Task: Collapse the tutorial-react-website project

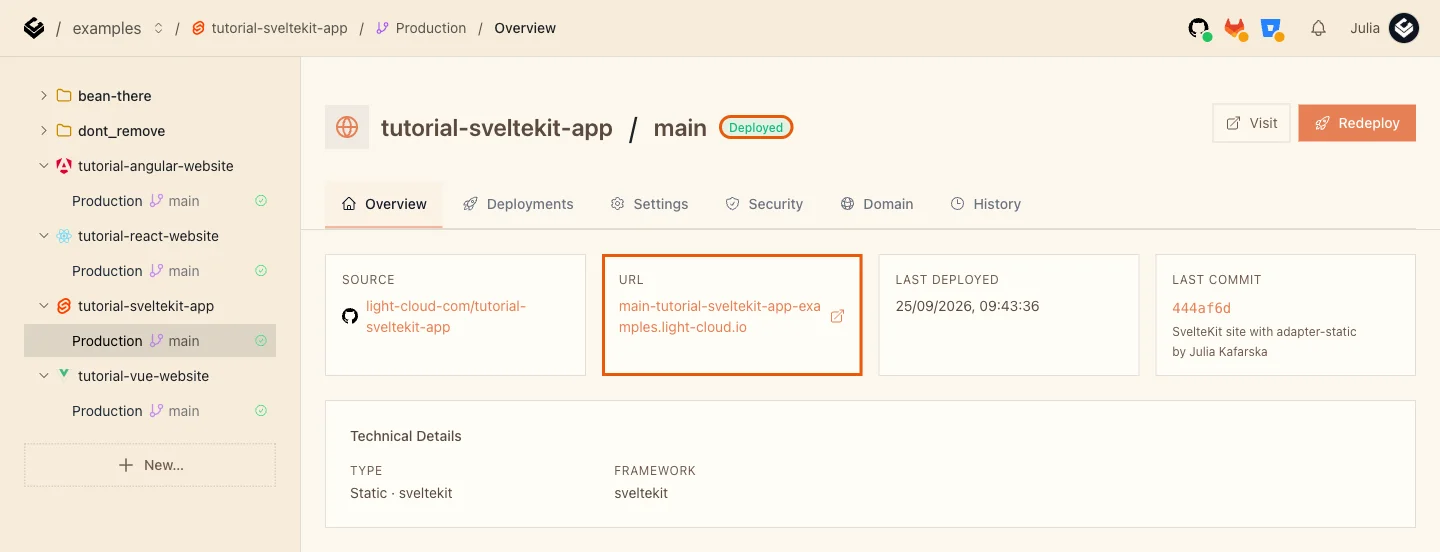Action: click(43, 236)
